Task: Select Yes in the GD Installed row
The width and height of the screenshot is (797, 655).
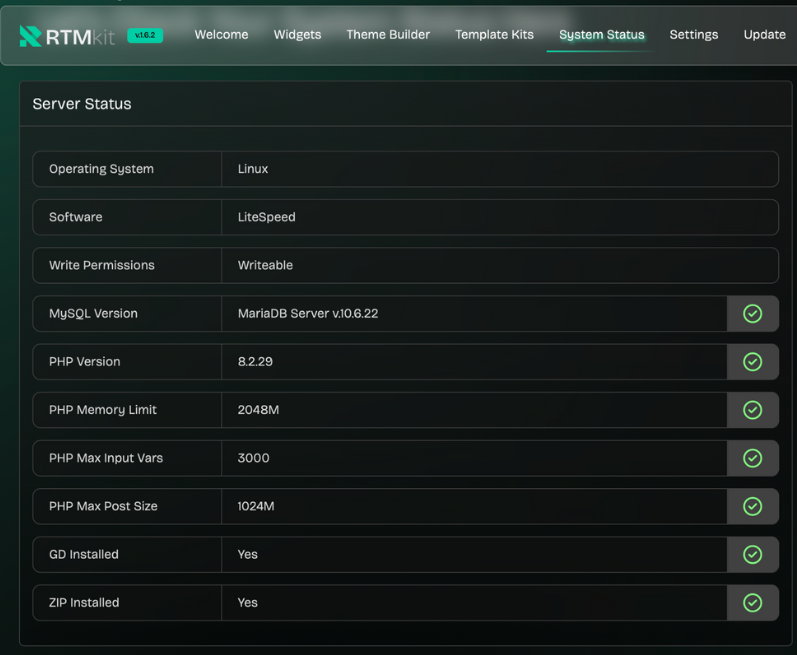Action: [x=248, y=554]
